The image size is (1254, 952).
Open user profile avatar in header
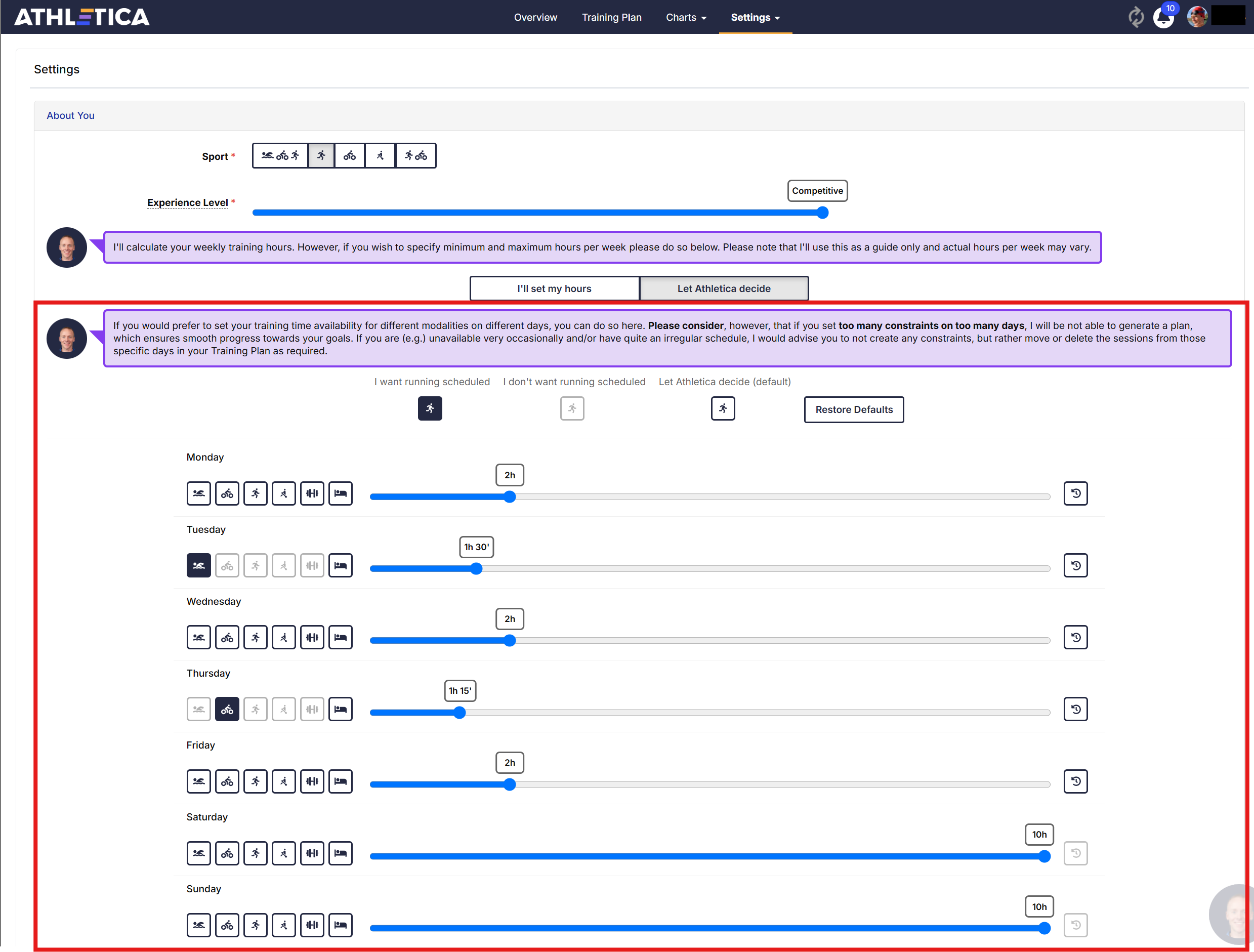[x=1197, y=16]
